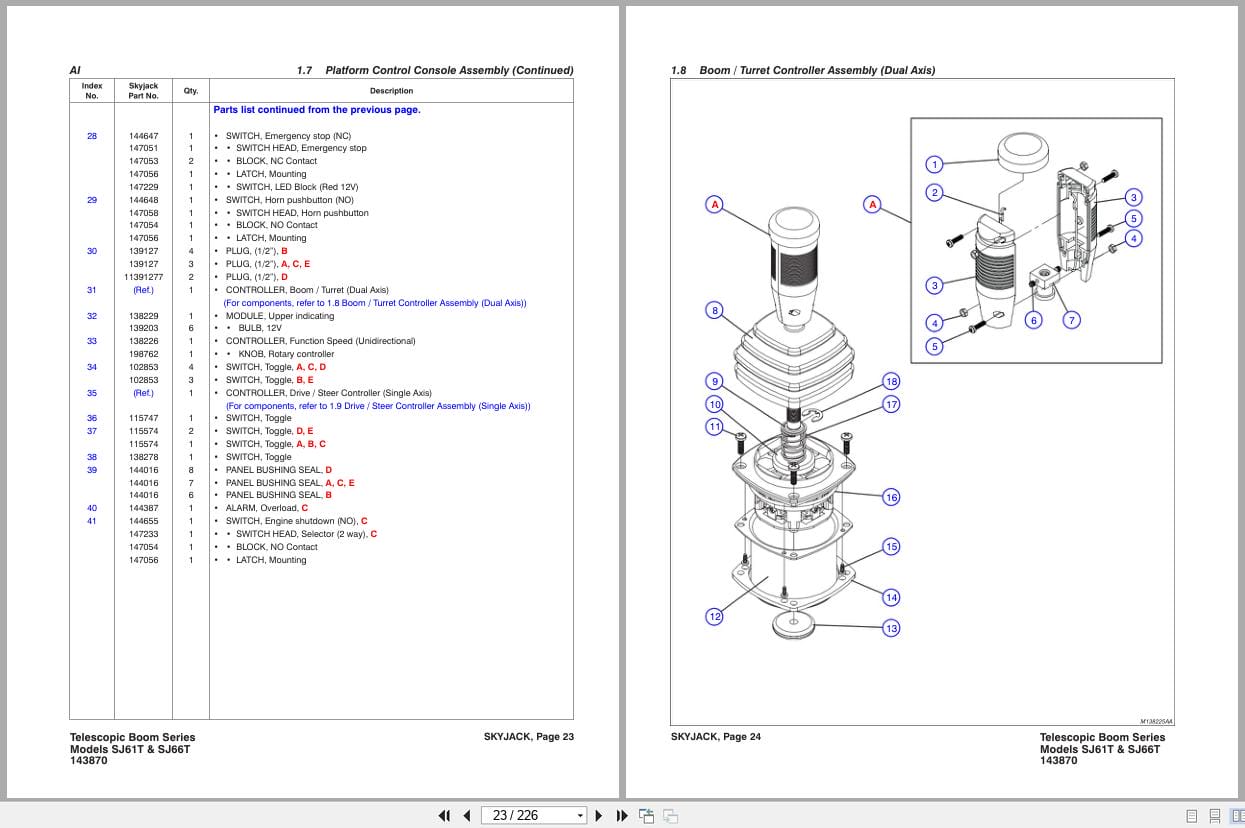The height and width of the screenshot is (828, 1245).
Task: Click callout 12 on the controller diagram
Action: 714,616
